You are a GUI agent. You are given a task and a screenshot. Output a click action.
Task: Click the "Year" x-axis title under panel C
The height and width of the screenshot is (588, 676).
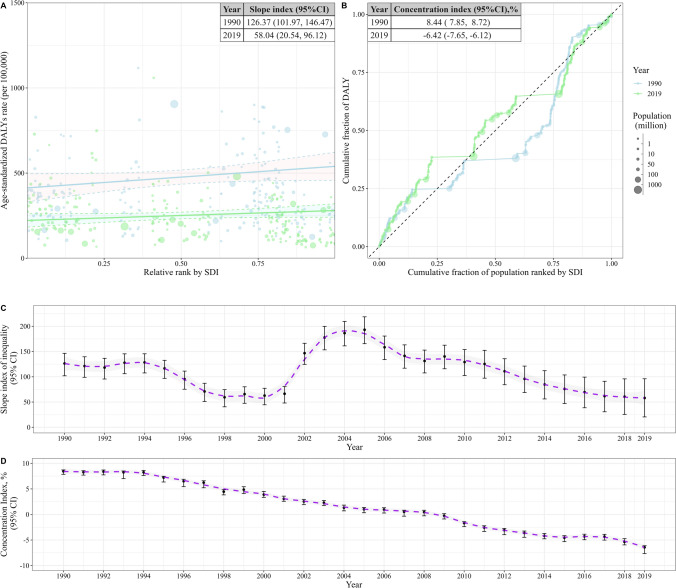(354, 447)
